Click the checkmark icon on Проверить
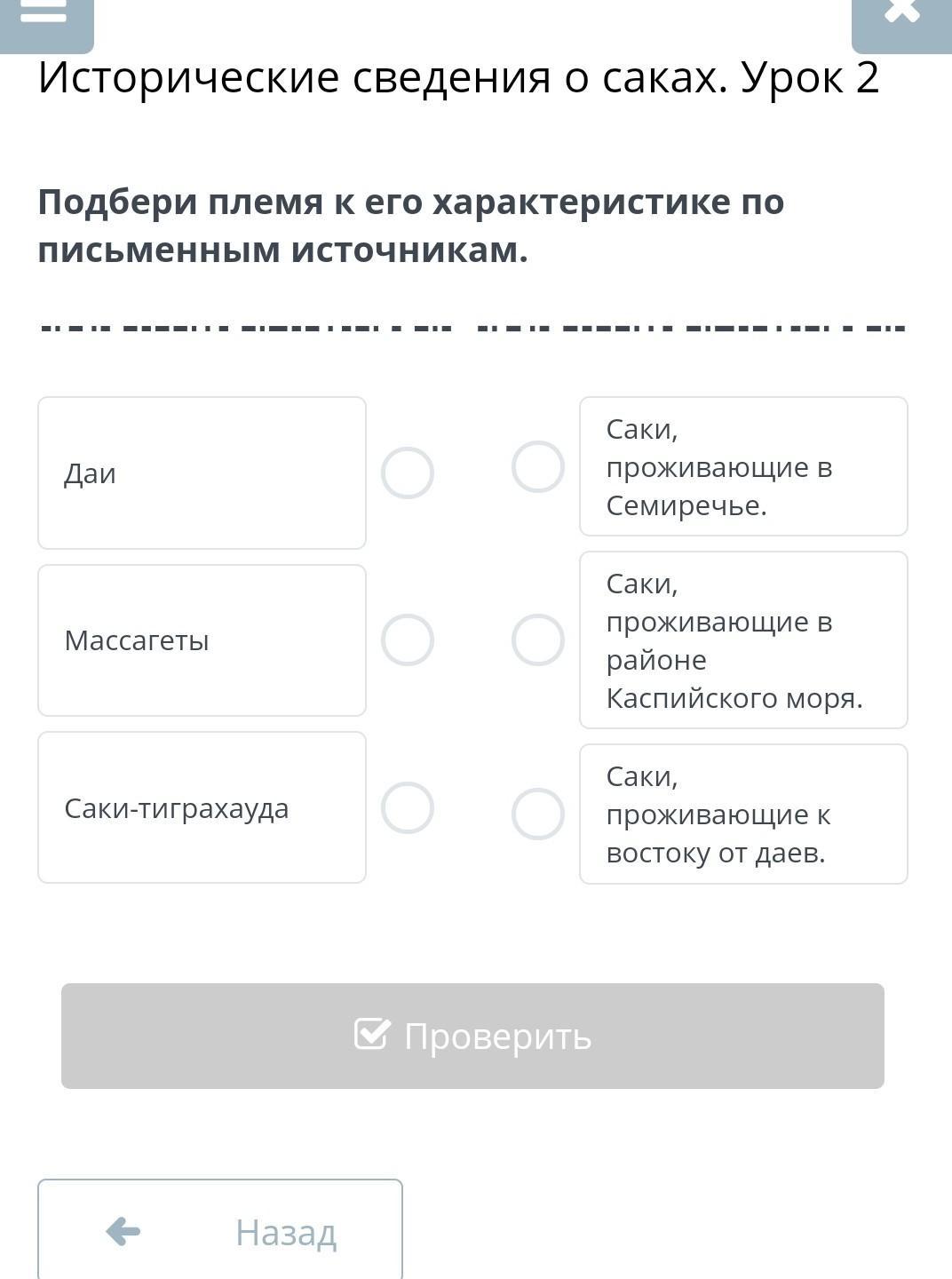952x1279 pixels. point(371,1034)
